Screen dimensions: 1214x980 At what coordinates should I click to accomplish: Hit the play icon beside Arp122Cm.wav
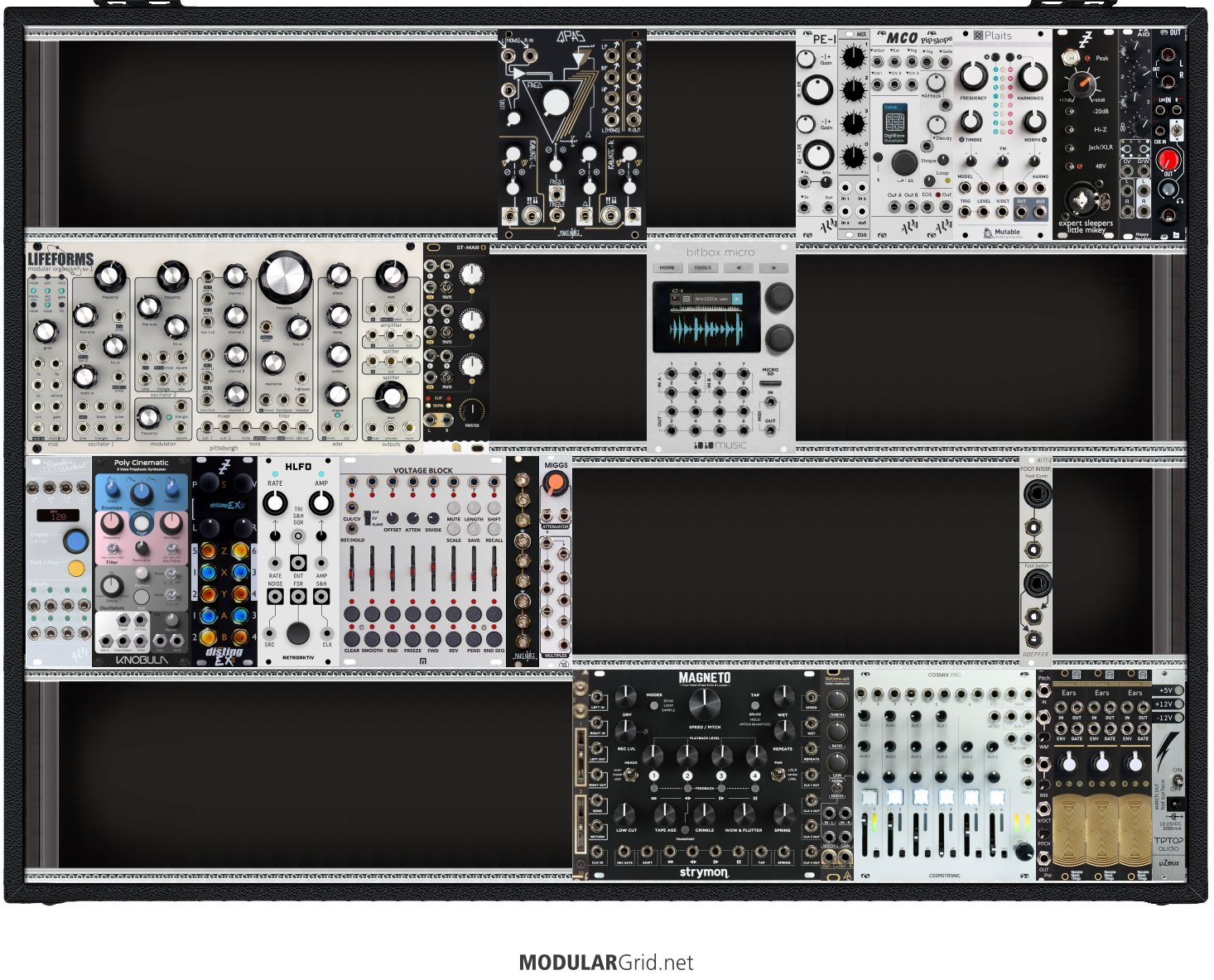pyautogui.click(x=737, y=299)
